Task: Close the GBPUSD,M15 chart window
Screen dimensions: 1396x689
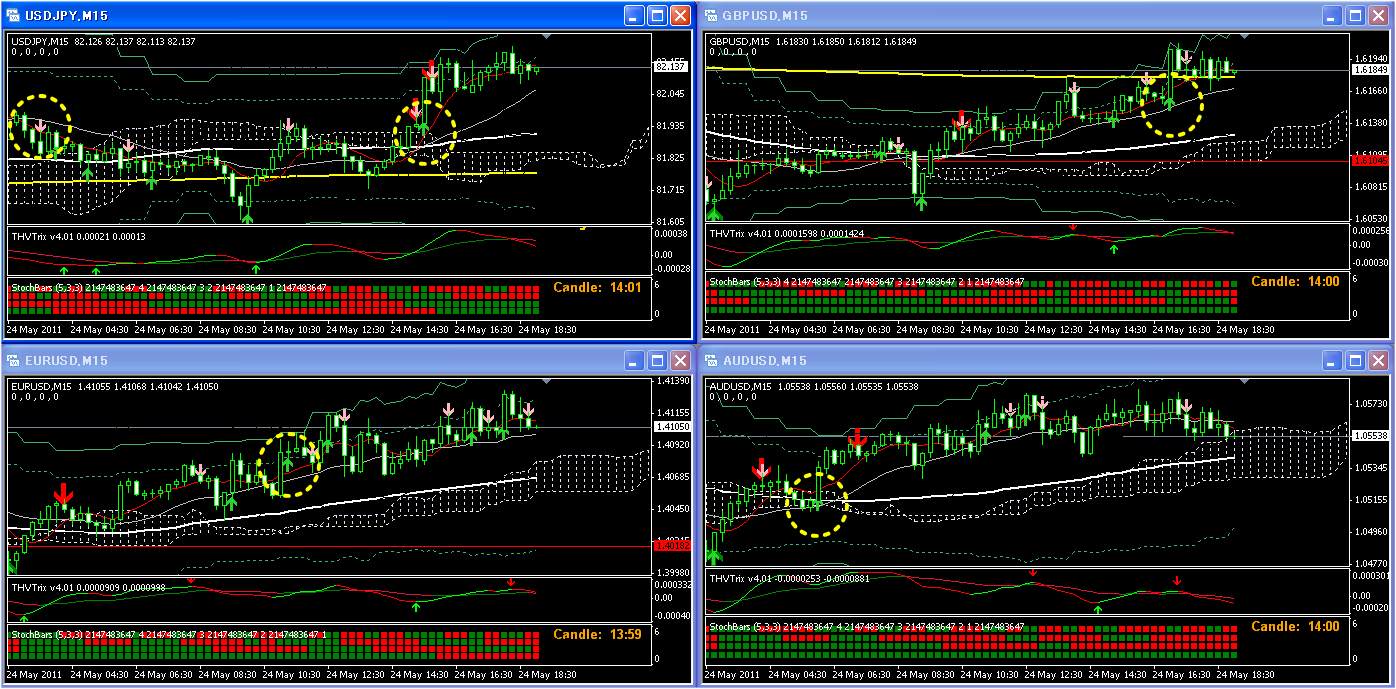Action: tap(1378, 15)
